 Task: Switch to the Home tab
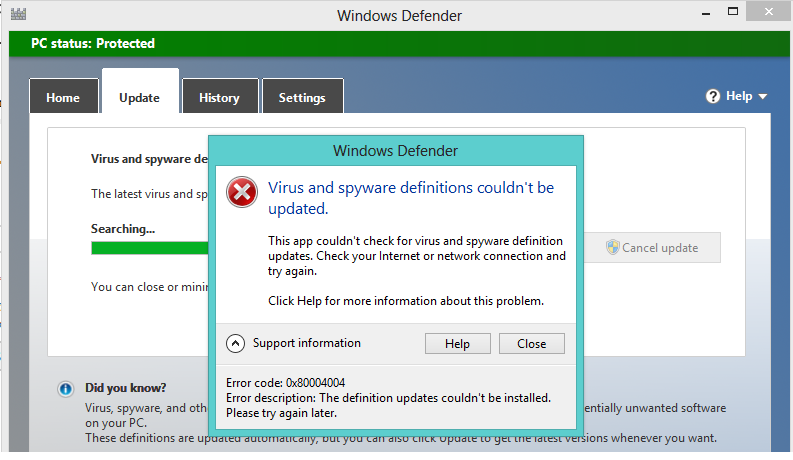tap(64, 96)
